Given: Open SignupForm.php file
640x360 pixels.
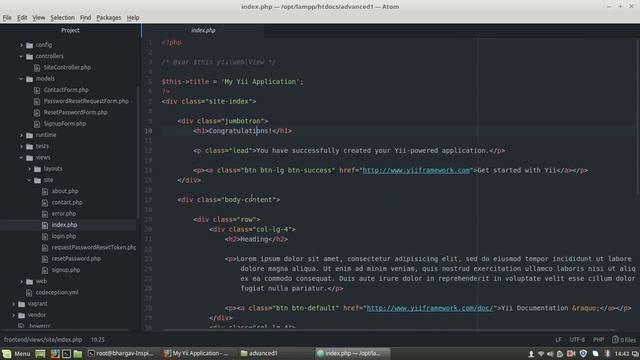Looking at the screenshot, I should [x=64, y=124].
